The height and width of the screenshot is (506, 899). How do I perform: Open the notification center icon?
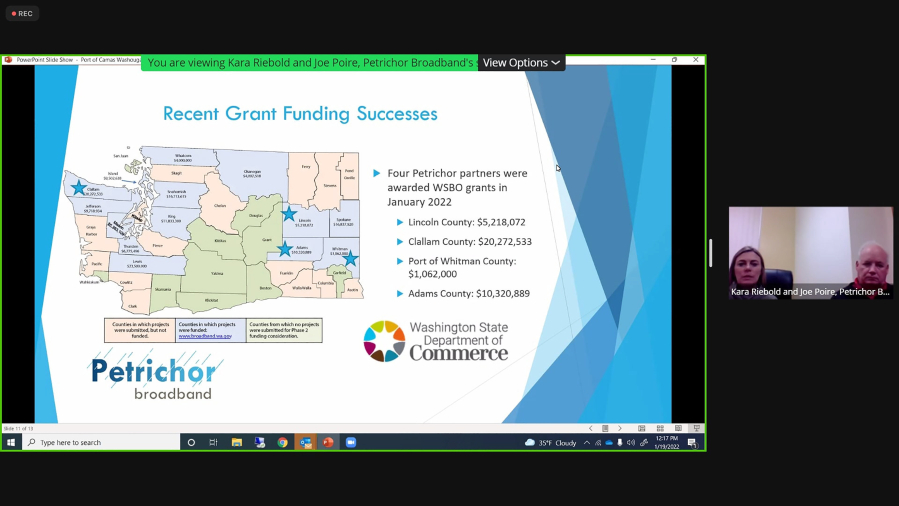click(692, 442)
